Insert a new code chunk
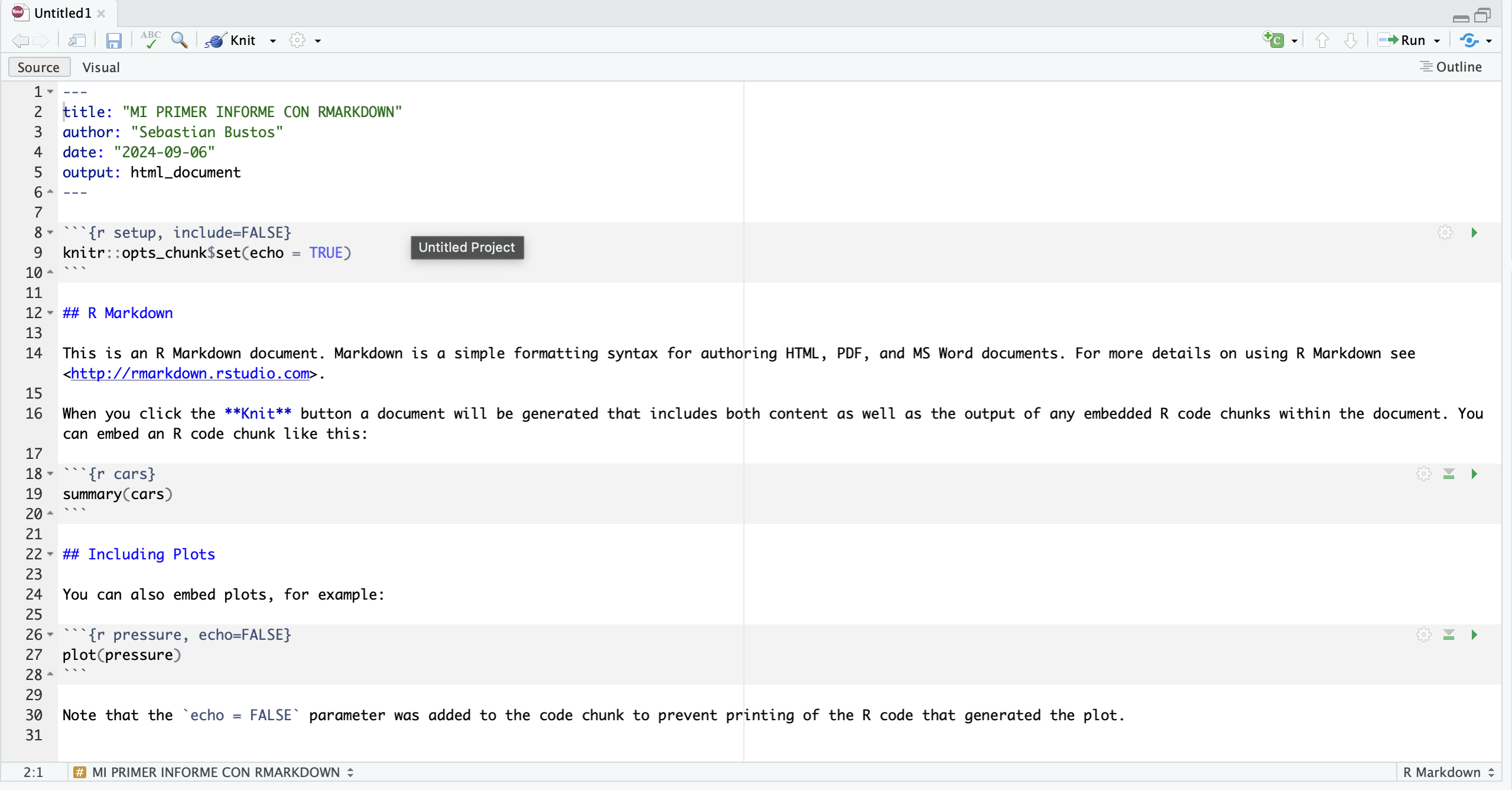Image resolution: width=1512 pixels, height=790 pixels. pyautogui.click(x=1273, y=40)
